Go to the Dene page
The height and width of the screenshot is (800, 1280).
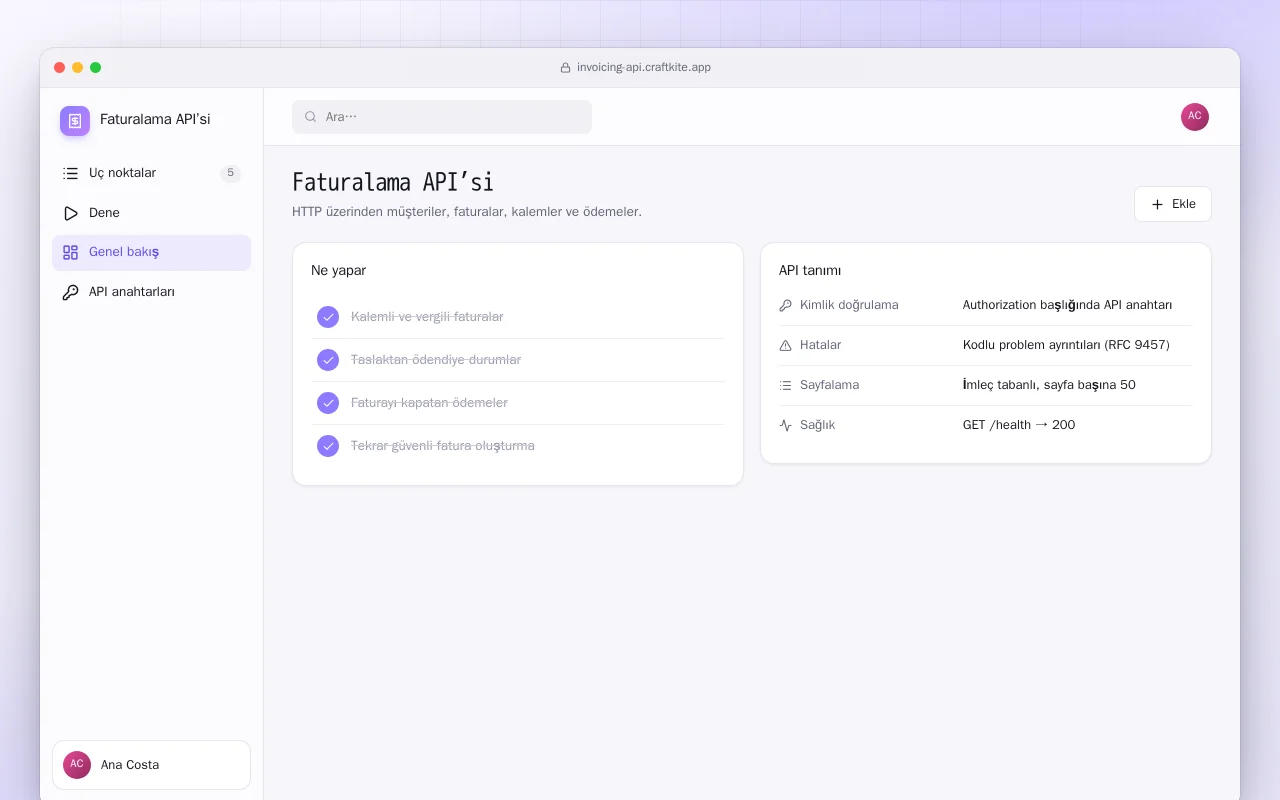(151, 213)
